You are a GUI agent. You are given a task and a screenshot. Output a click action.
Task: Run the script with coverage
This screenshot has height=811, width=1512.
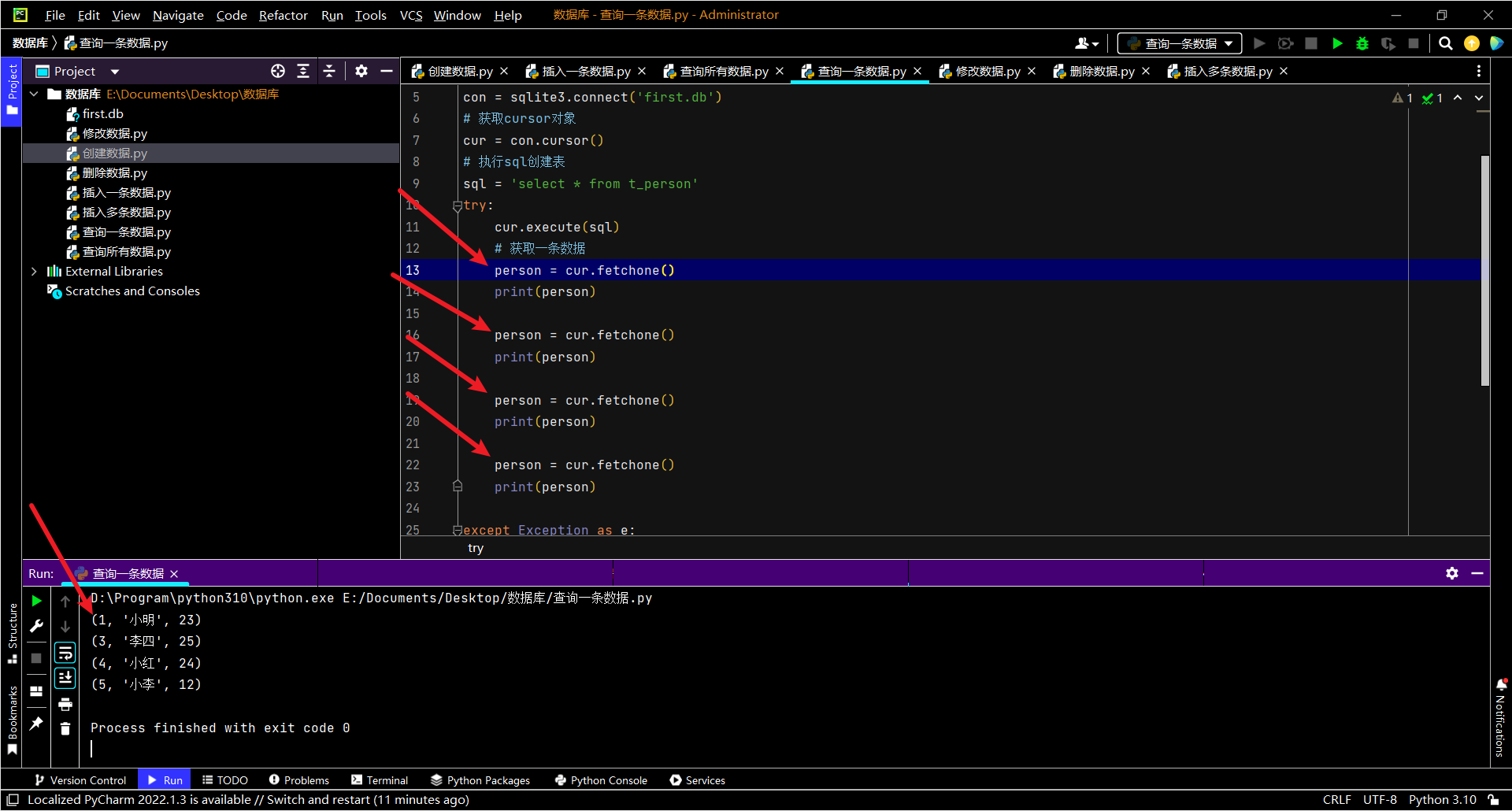1286,43
